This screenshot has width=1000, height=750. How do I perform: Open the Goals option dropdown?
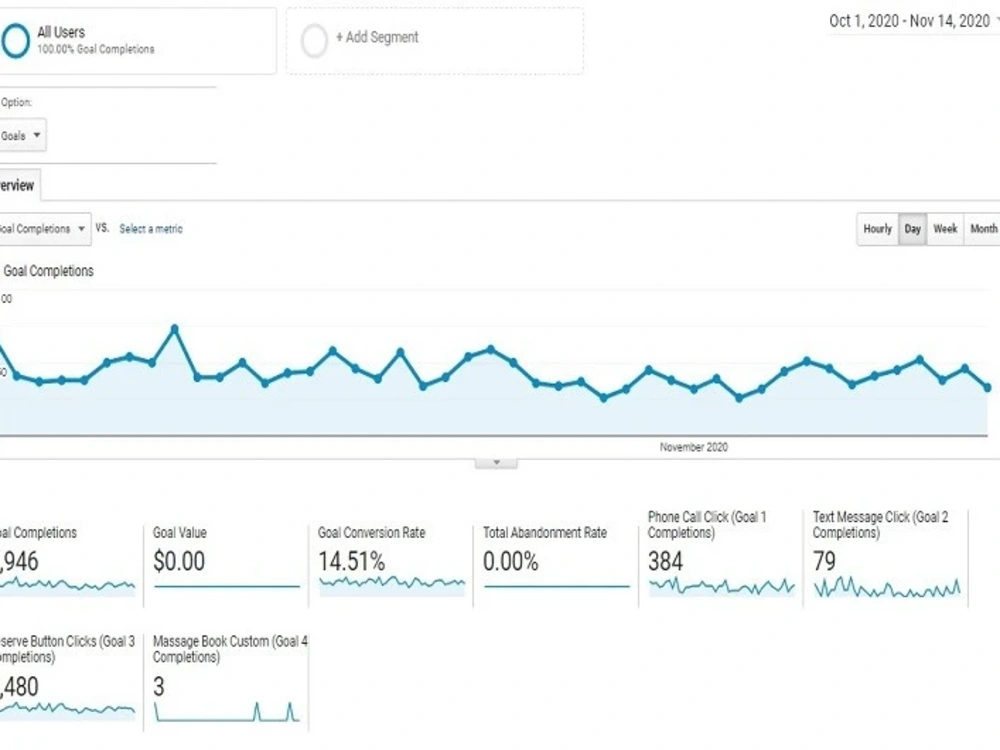click(x=22, y=135)
